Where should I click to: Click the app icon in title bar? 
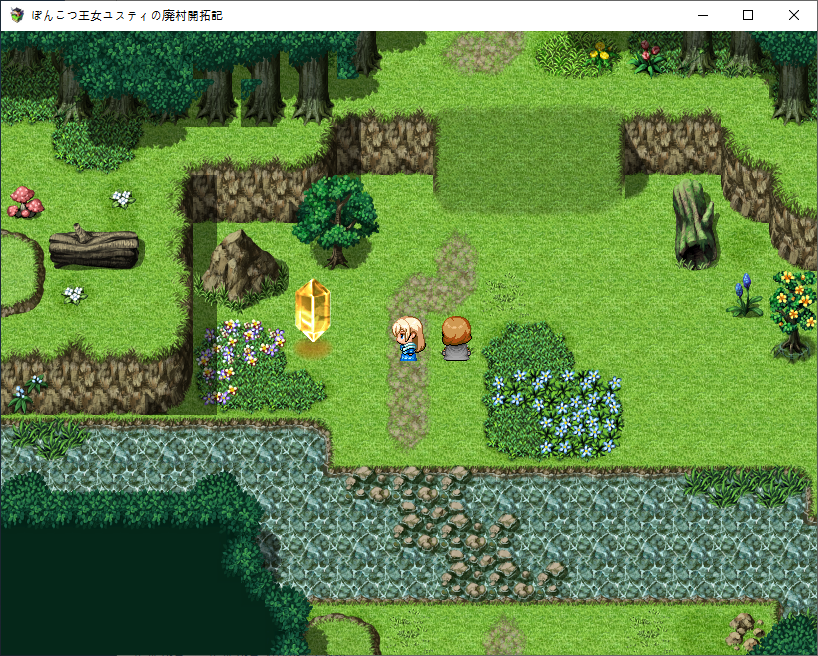[x=17, y=15]
